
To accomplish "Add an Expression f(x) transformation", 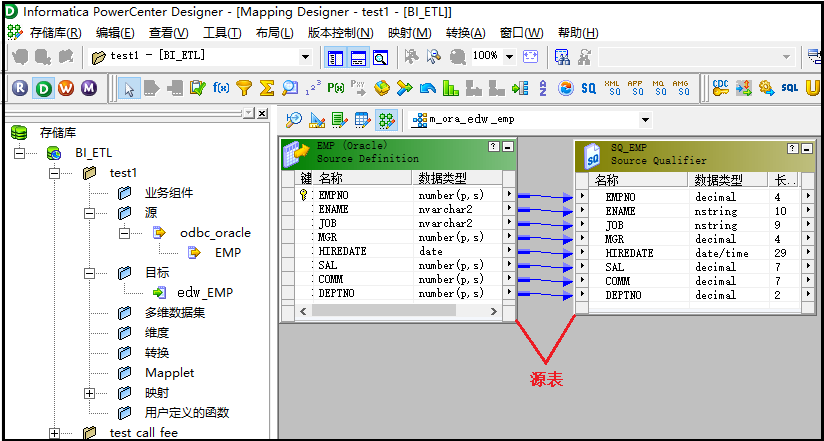I will tap(221, 88).
